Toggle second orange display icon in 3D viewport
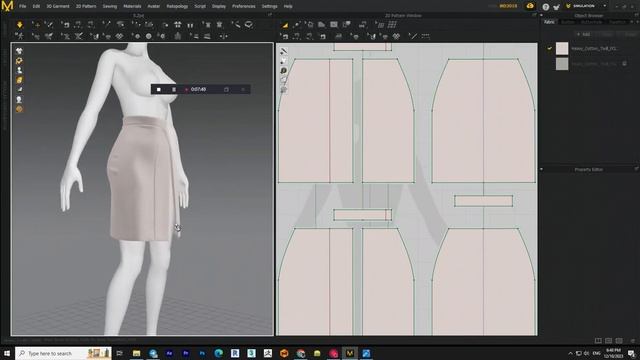 point(19,61)
